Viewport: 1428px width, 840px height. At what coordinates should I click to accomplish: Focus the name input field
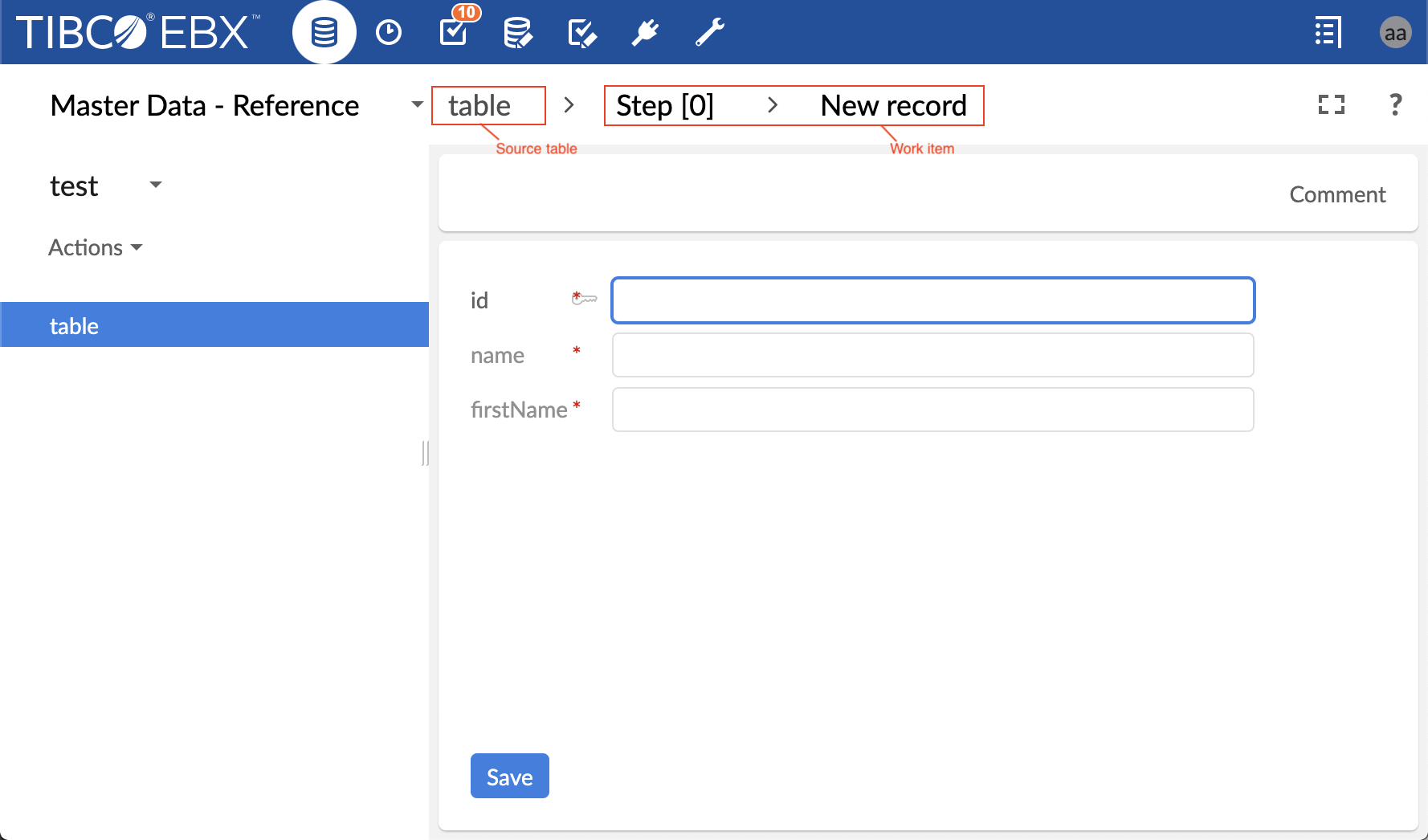pos(932,355)
